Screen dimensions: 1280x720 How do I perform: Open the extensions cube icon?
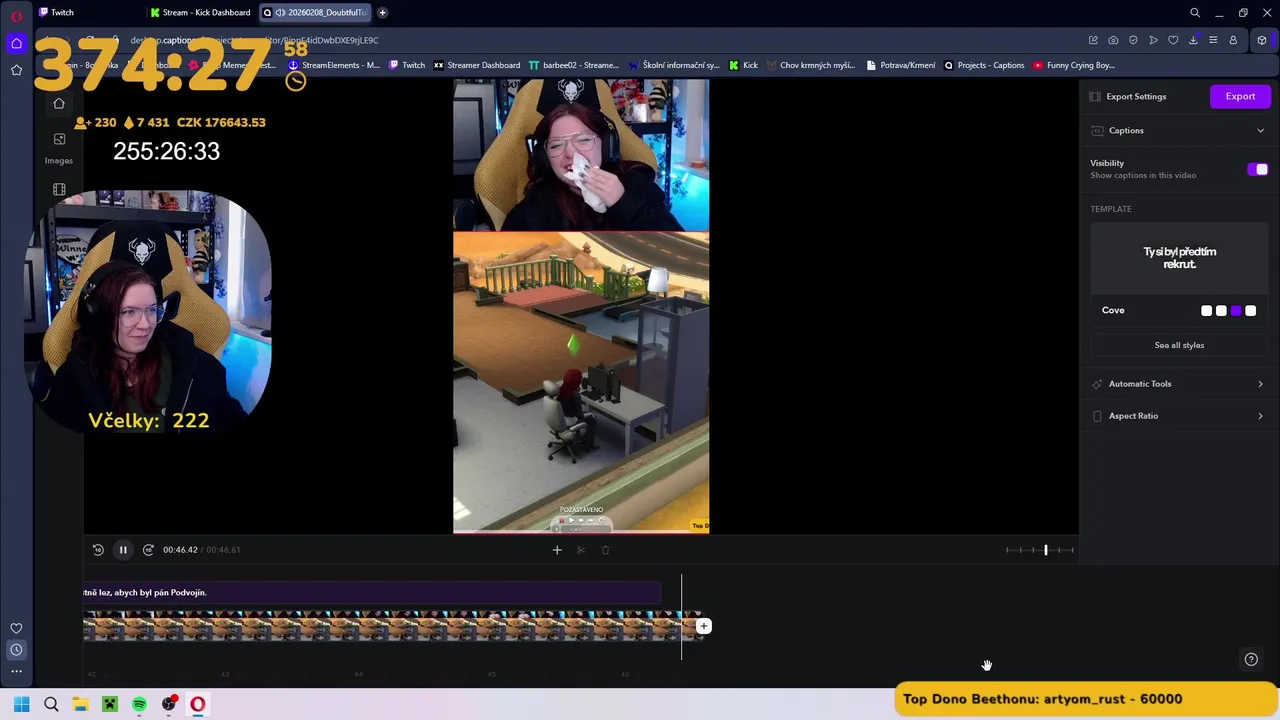point(1262,40)
